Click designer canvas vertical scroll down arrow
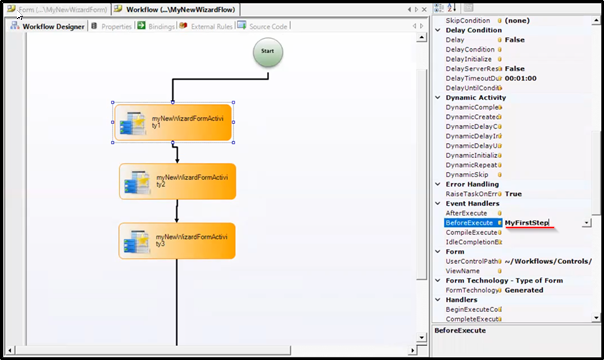This screenshot has width=604, height=360. pyautogui.click(x=422, y=338)
